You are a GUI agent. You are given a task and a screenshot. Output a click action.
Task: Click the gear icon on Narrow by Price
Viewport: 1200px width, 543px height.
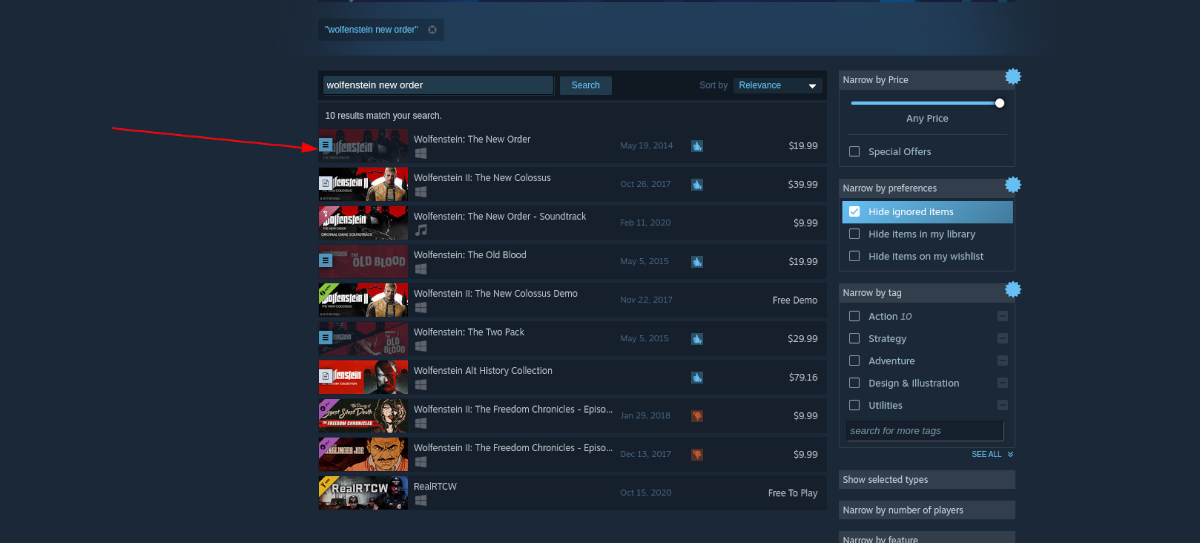pos(1012,76)
